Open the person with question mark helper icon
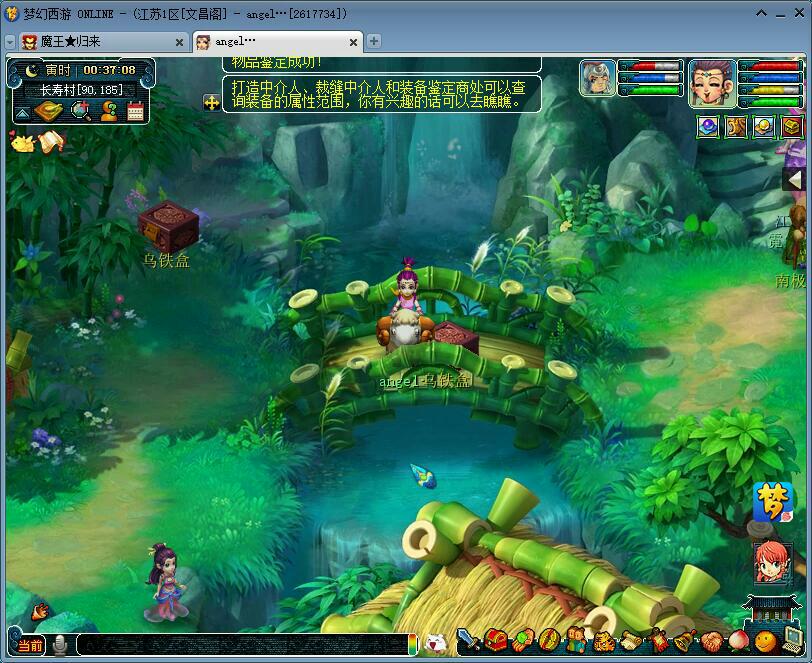 click(x=109, y=110)
